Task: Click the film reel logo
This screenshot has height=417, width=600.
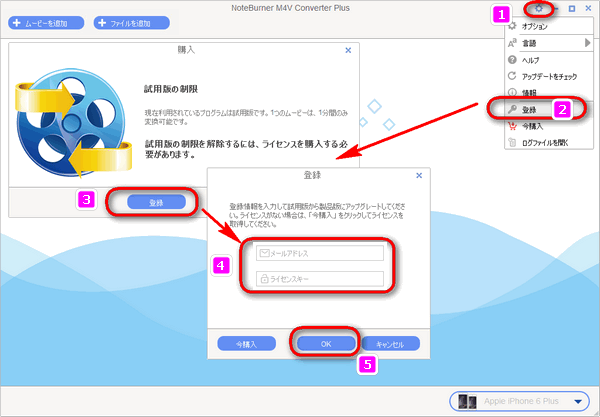Action: (x=73, y=122)
